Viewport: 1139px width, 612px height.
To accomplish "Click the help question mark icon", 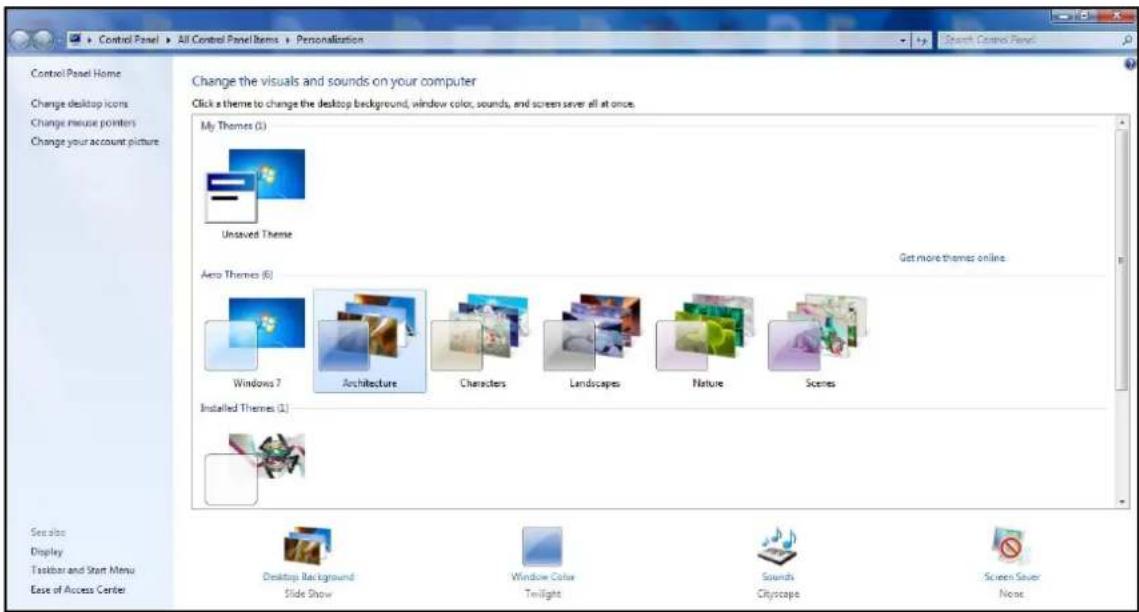I will point(1130,65).
